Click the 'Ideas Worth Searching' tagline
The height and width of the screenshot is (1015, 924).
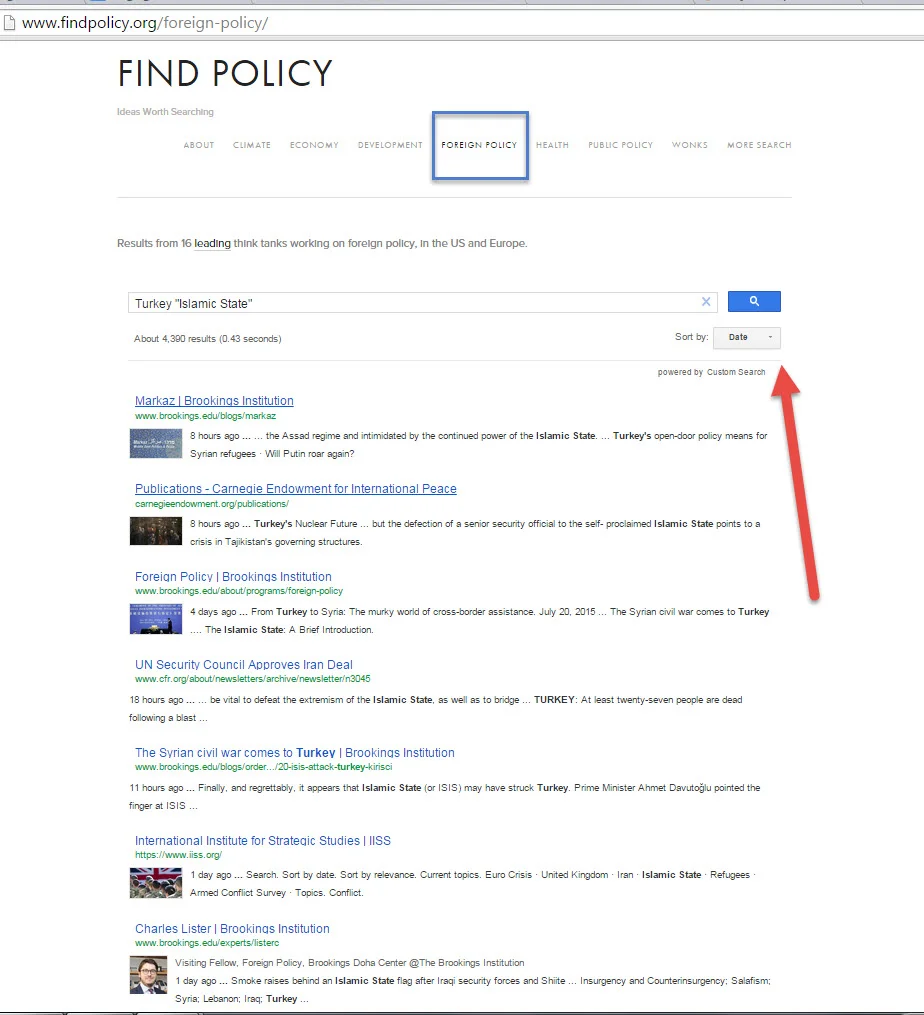(x=165, y=112)
